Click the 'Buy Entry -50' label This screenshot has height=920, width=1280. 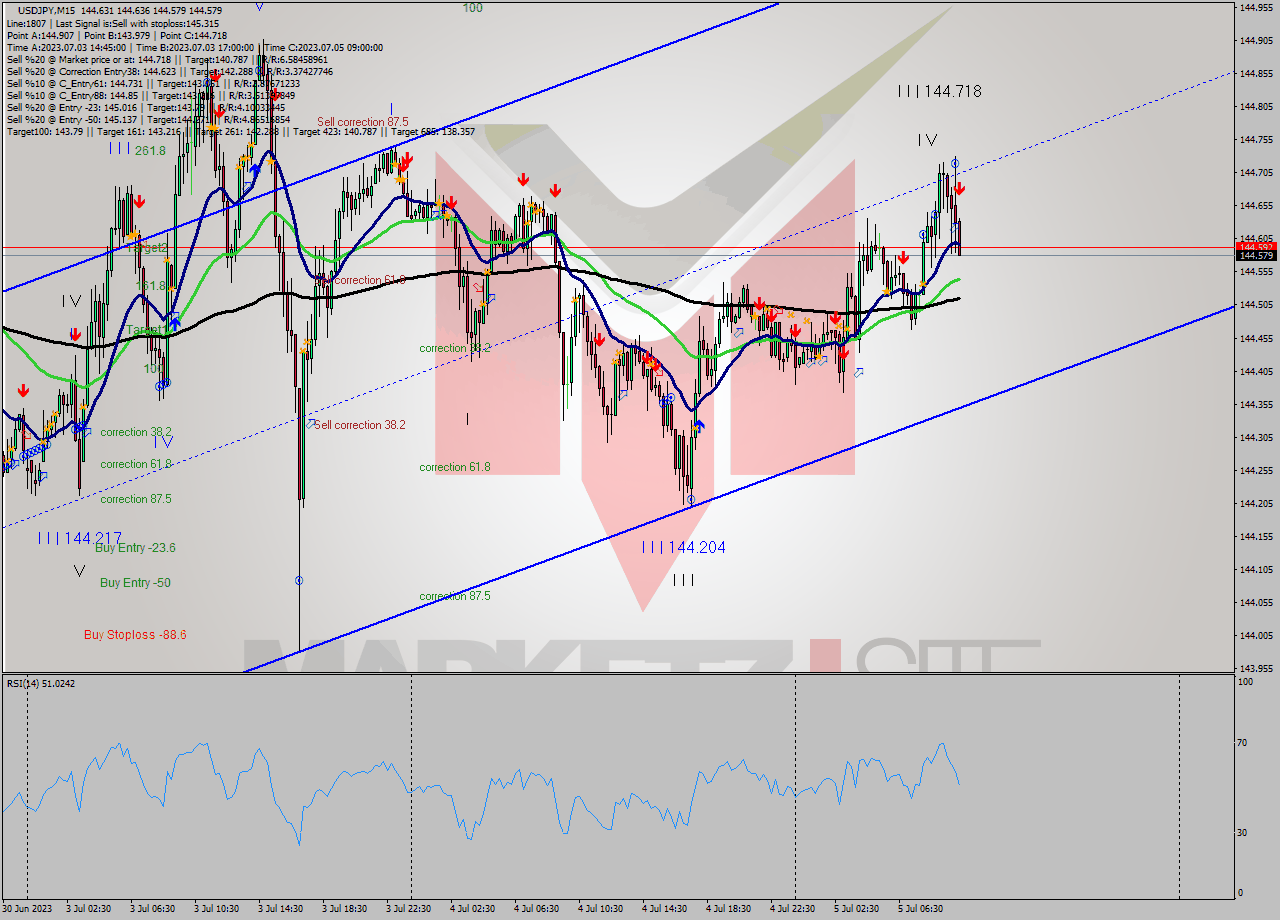tap(135, 583)
